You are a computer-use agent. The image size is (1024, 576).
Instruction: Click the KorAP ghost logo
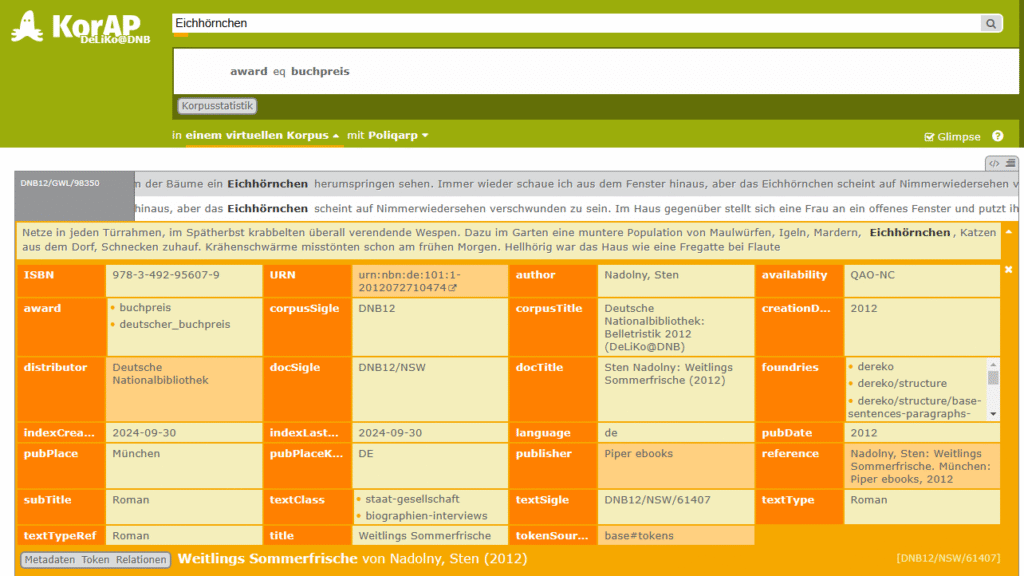tap(27, 27)
